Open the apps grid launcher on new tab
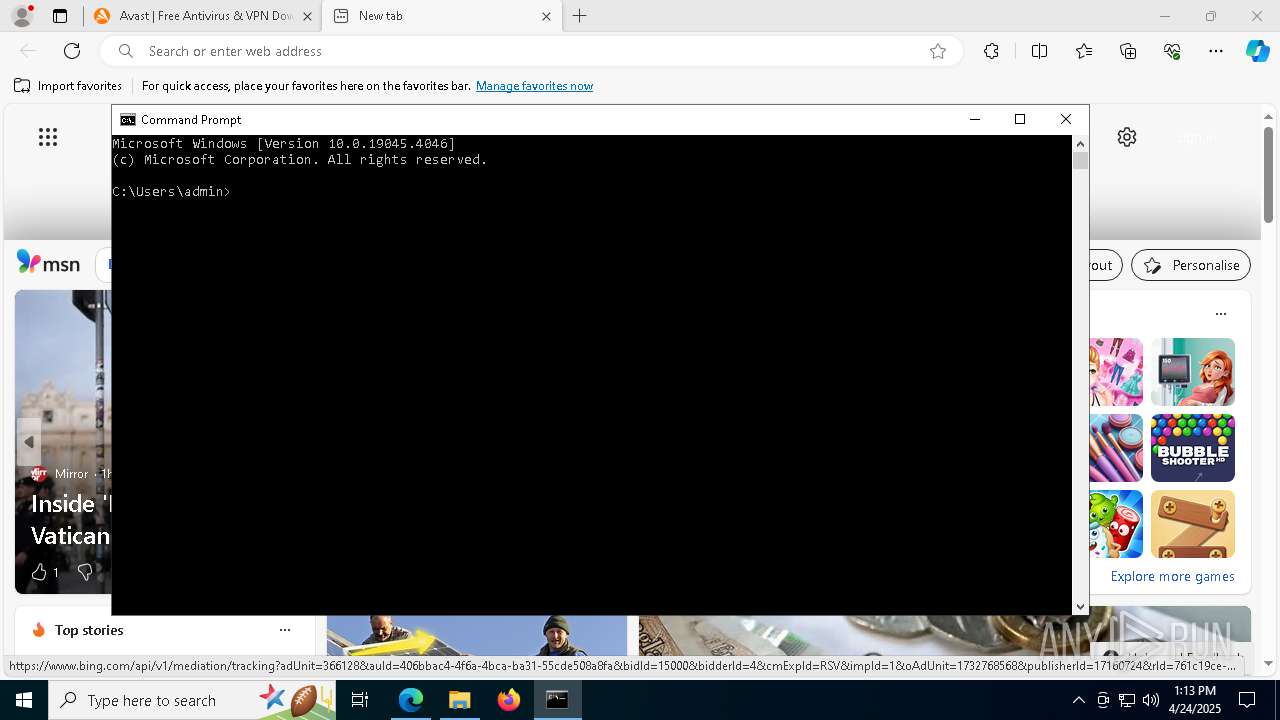This screenshot has height=720, width=1280. [x=47, y=137]
